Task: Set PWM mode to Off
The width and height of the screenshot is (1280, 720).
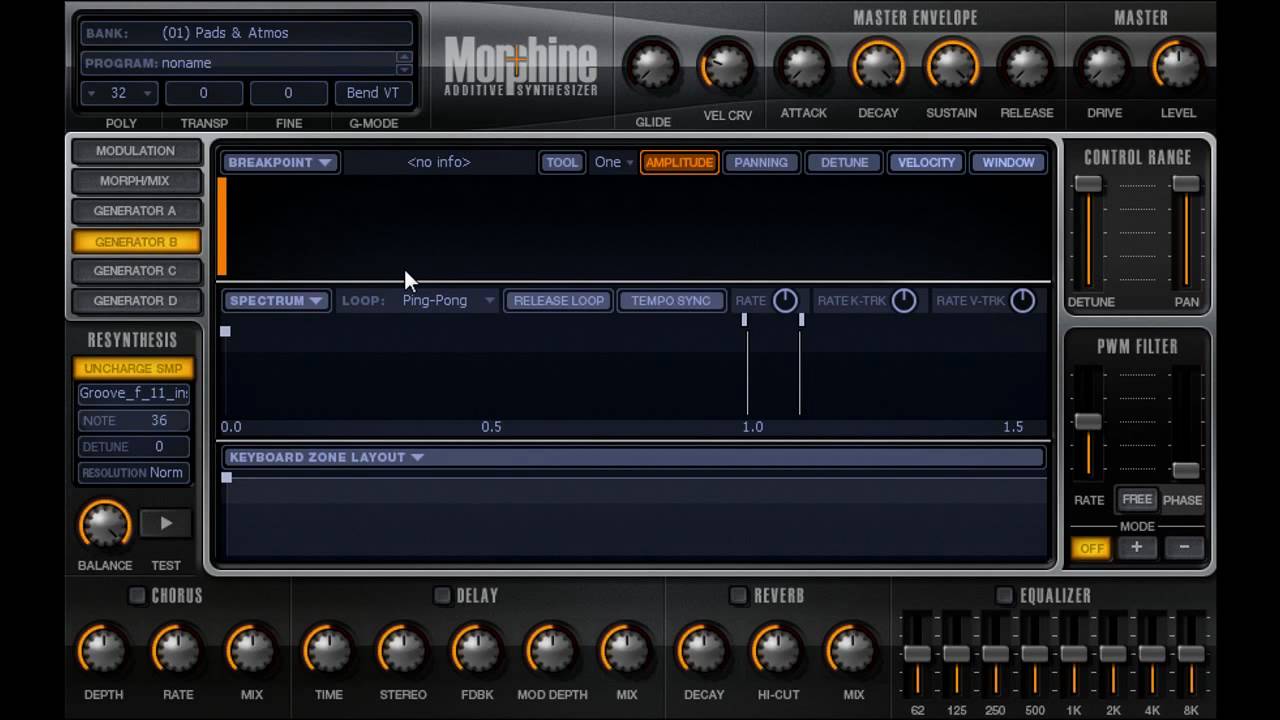Action: tap(1091, 548)
